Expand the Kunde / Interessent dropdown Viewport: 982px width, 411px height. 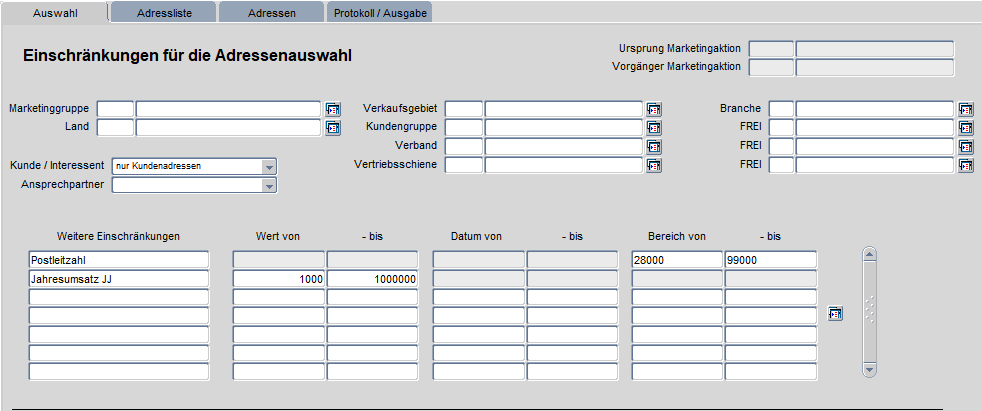(x=268, y=166)
